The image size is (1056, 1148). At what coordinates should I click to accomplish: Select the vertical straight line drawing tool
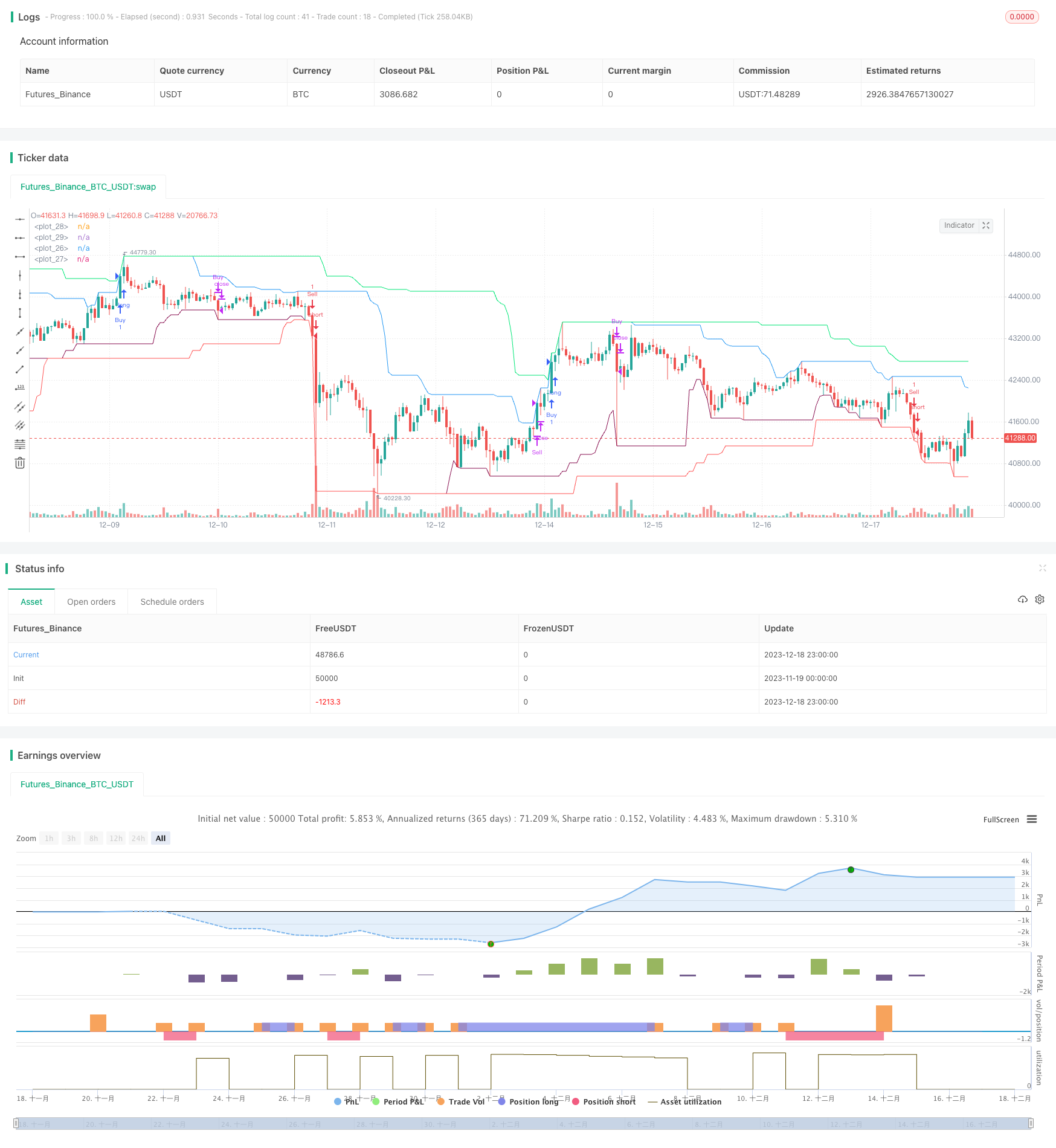point(20,276)
